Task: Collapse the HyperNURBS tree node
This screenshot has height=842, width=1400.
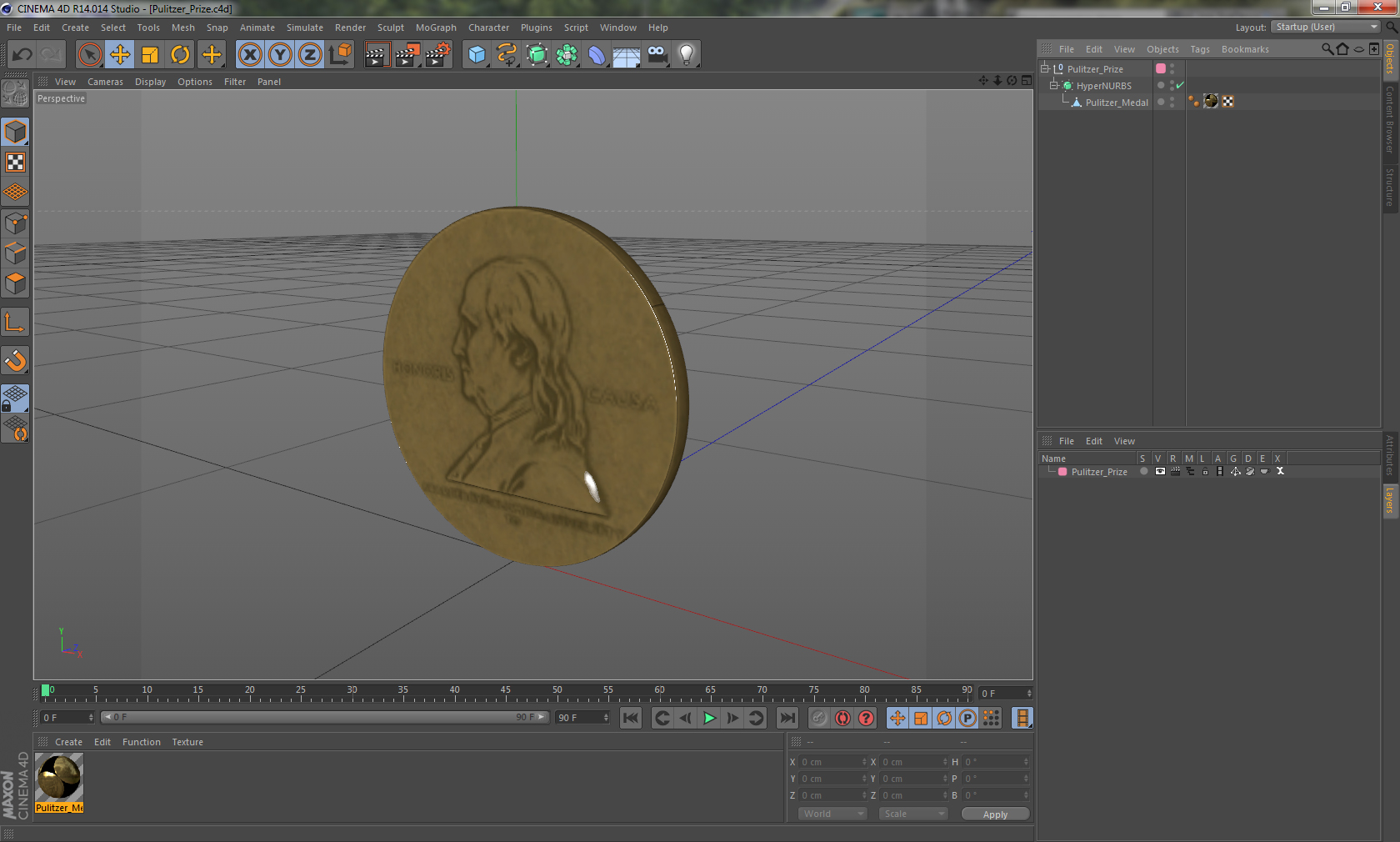Action: [x=1053, y=85]
